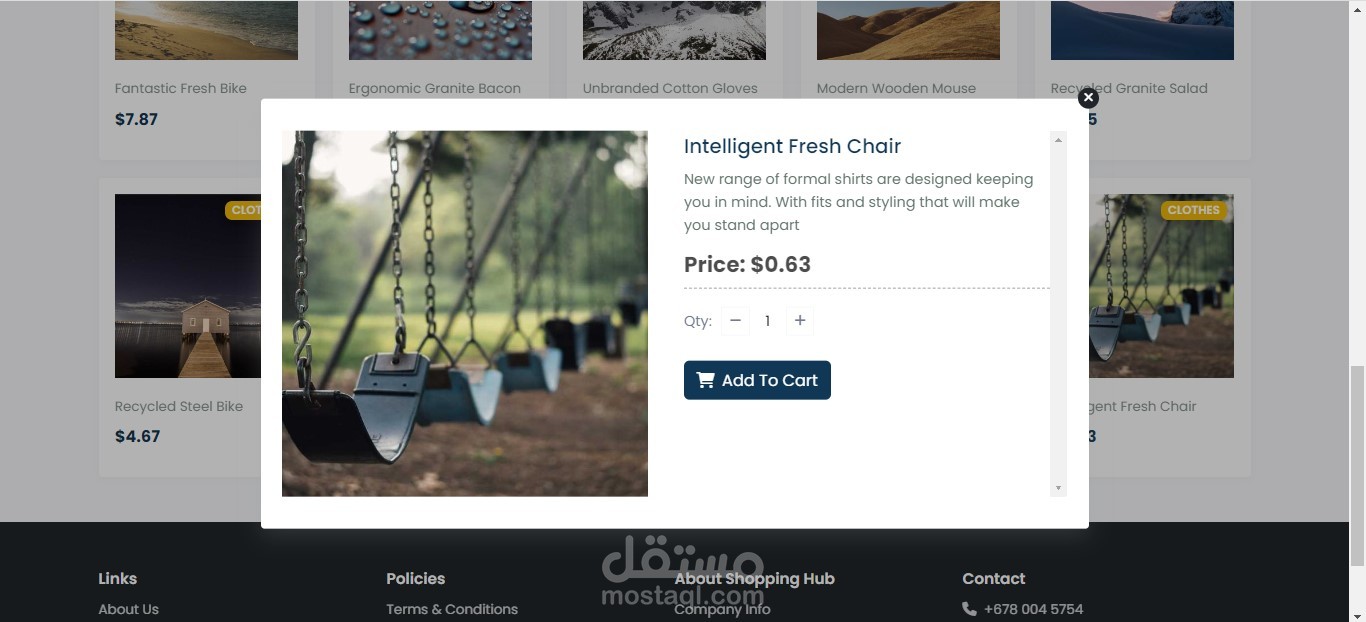
Task: Click the modal scrollbar up arrow
Action: pyautogui.click(x=1058, y=140)
